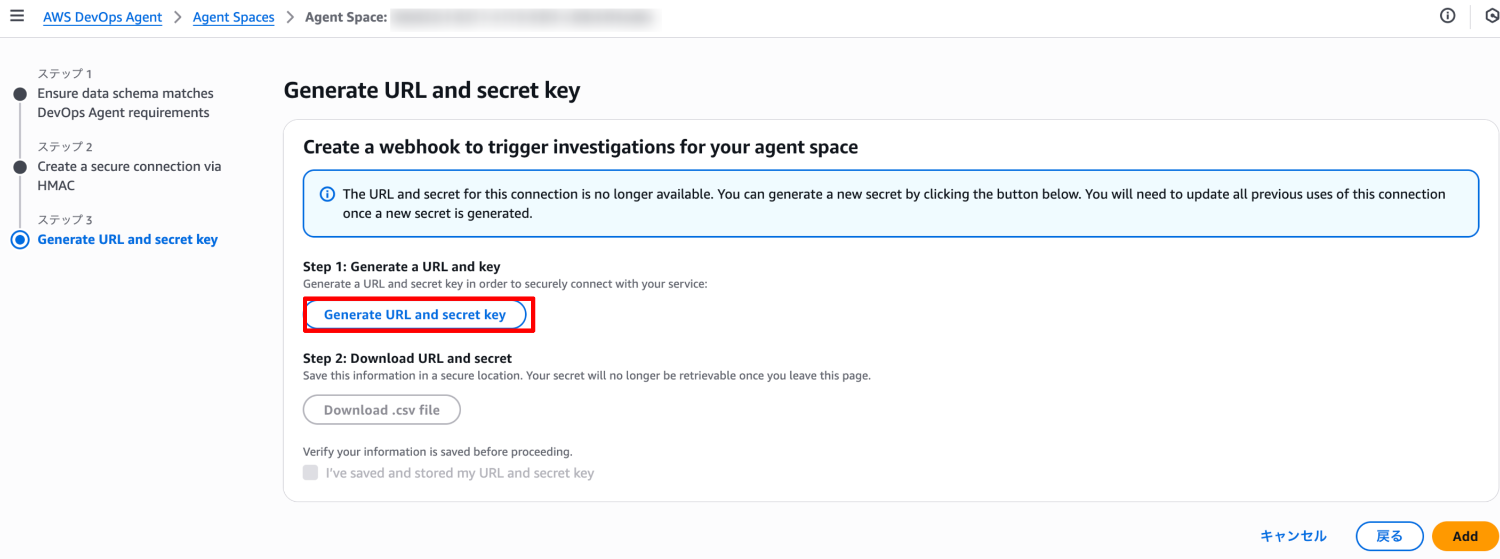Screen dimensions: 1500x559
Task: Click the 戻る (back) button
Action: coord(1389,536)
